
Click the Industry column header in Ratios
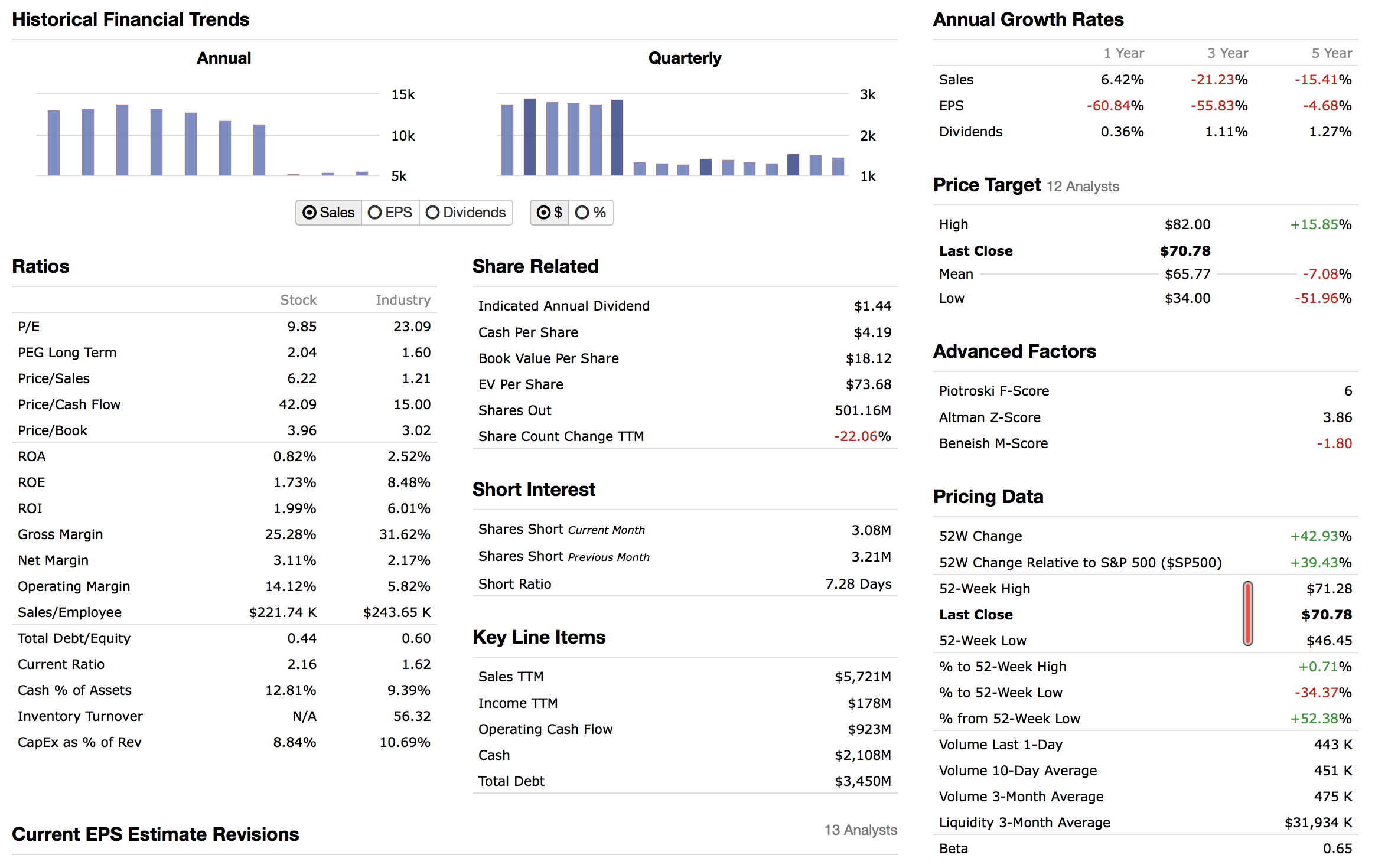tap(403, 300)
